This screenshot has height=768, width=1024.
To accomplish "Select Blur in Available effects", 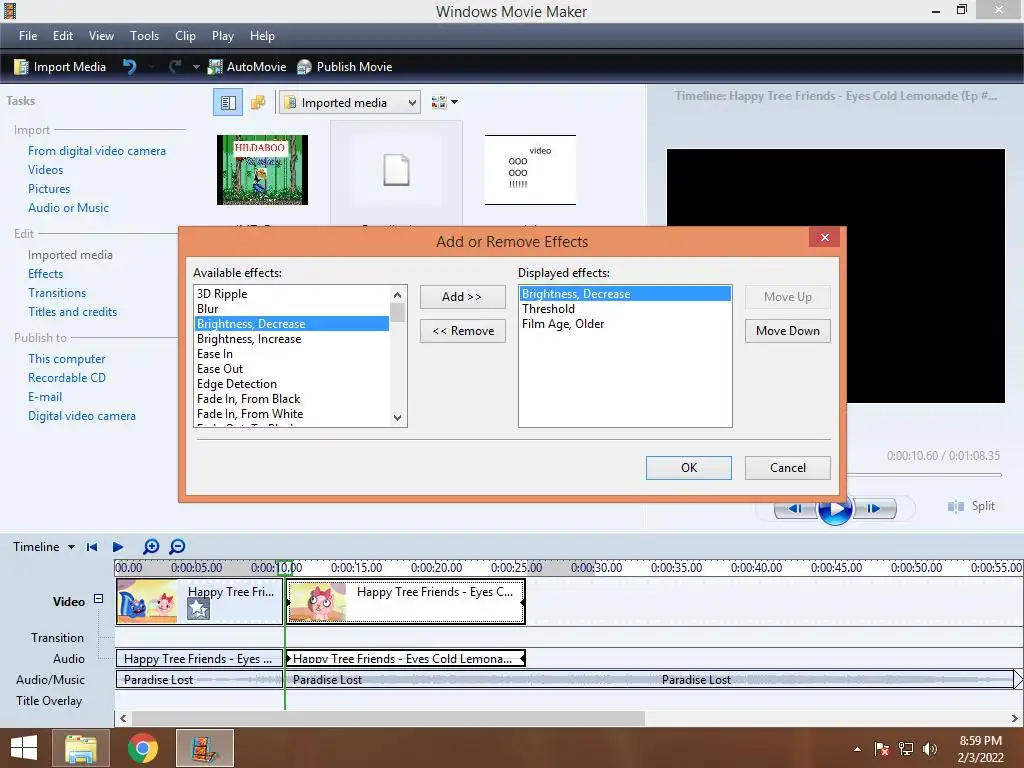I will [x=291, y=309].
